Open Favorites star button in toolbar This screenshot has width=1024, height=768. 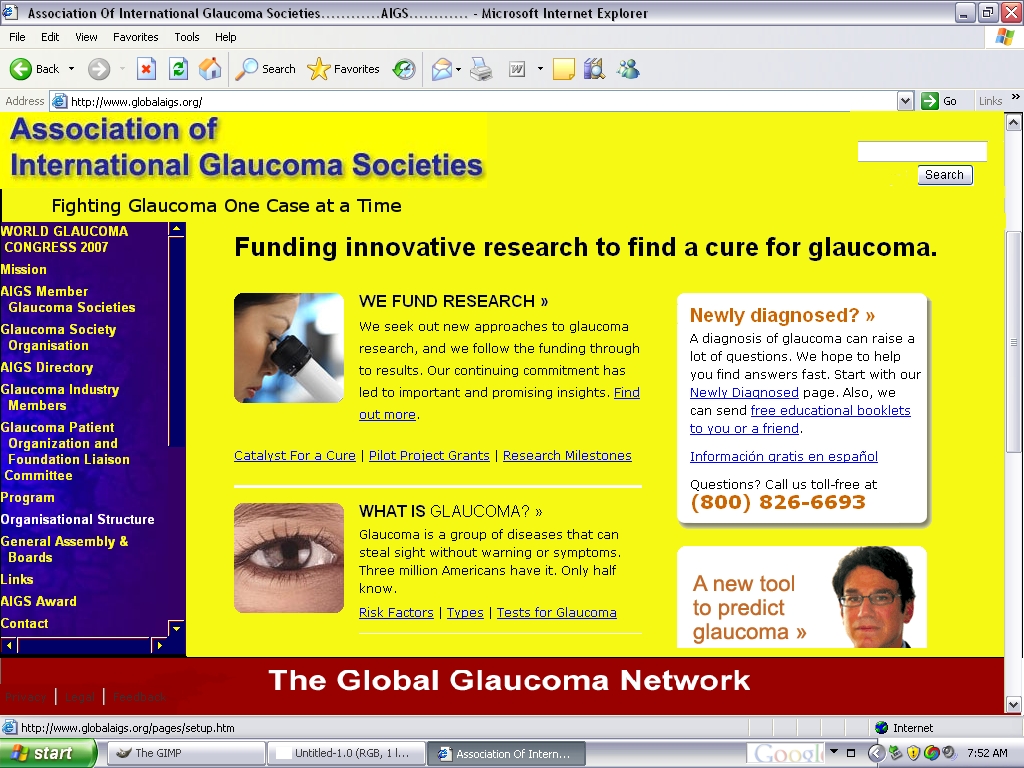tap(344, 69)
